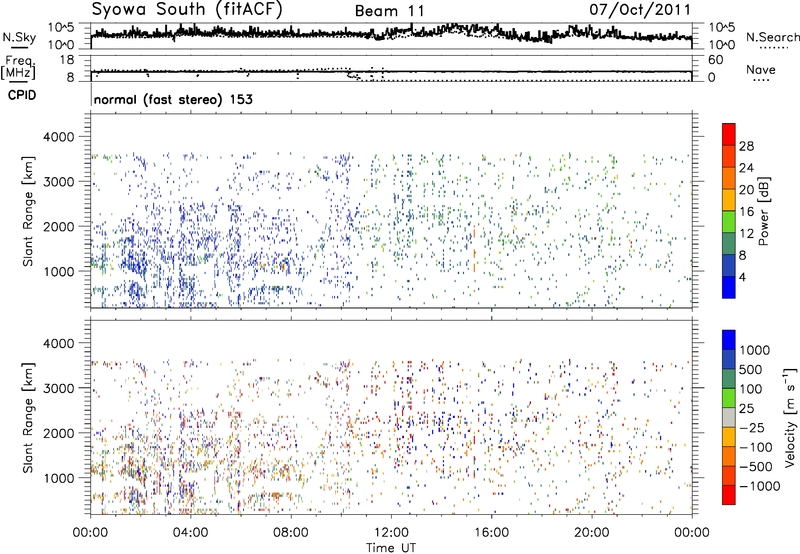Click the red bottom of velocity color bar
The width and height of the screenshot is (800, 554).
click(729, 495)
